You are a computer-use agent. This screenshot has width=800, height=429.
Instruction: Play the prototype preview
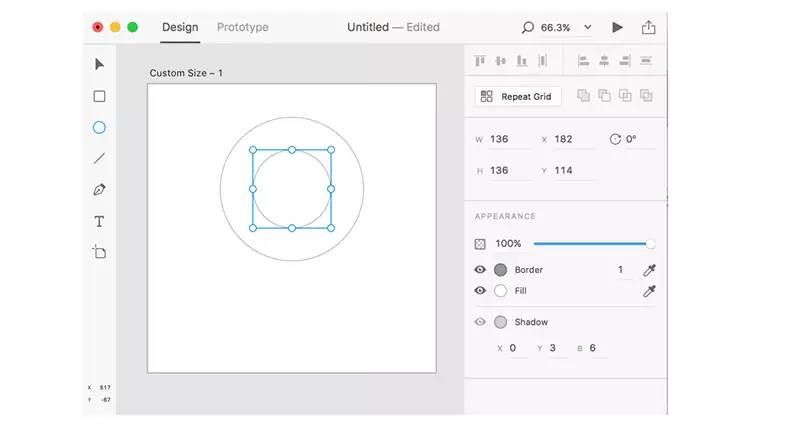[617, 27]
